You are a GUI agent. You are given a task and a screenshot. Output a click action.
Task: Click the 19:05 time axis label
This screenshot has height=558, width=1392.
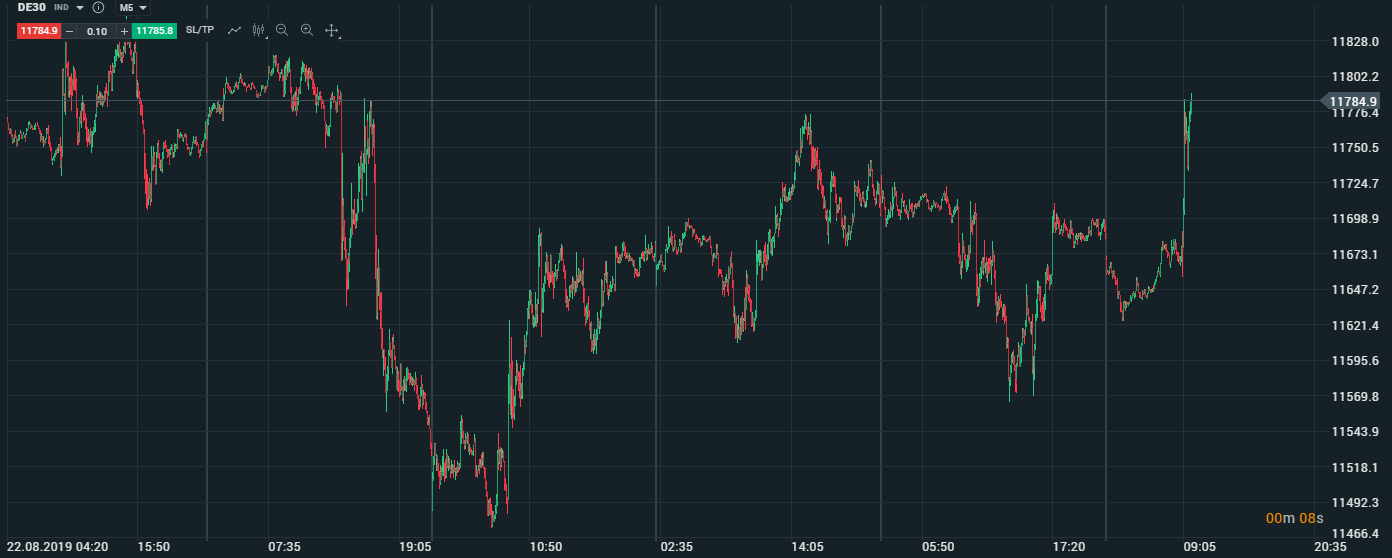tap(415, 547)
